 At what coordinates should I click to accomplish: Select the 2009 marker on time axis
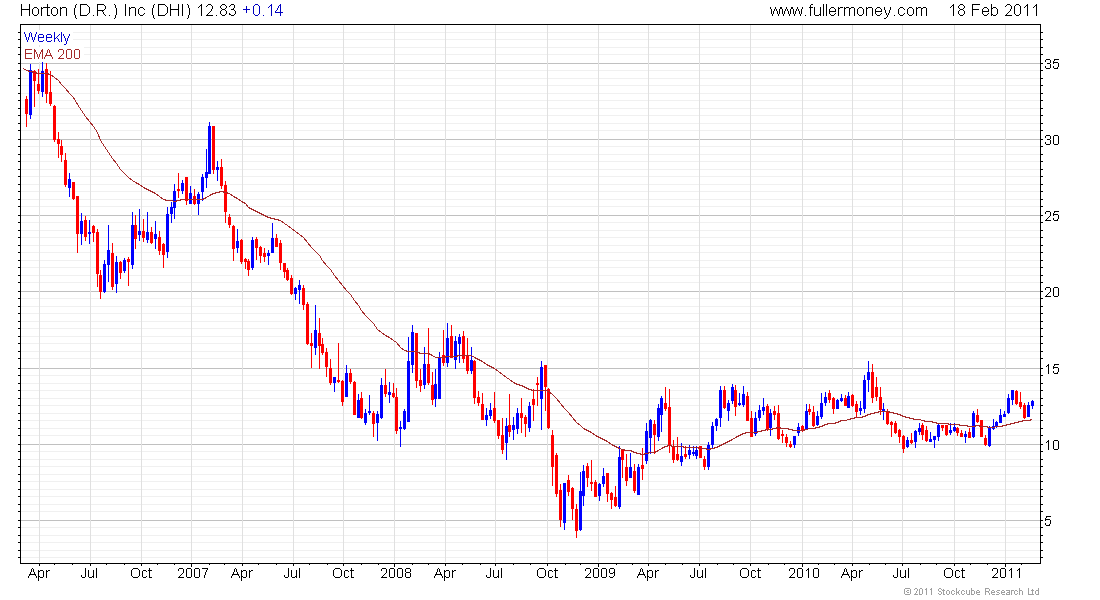click(x=600, y=574)
